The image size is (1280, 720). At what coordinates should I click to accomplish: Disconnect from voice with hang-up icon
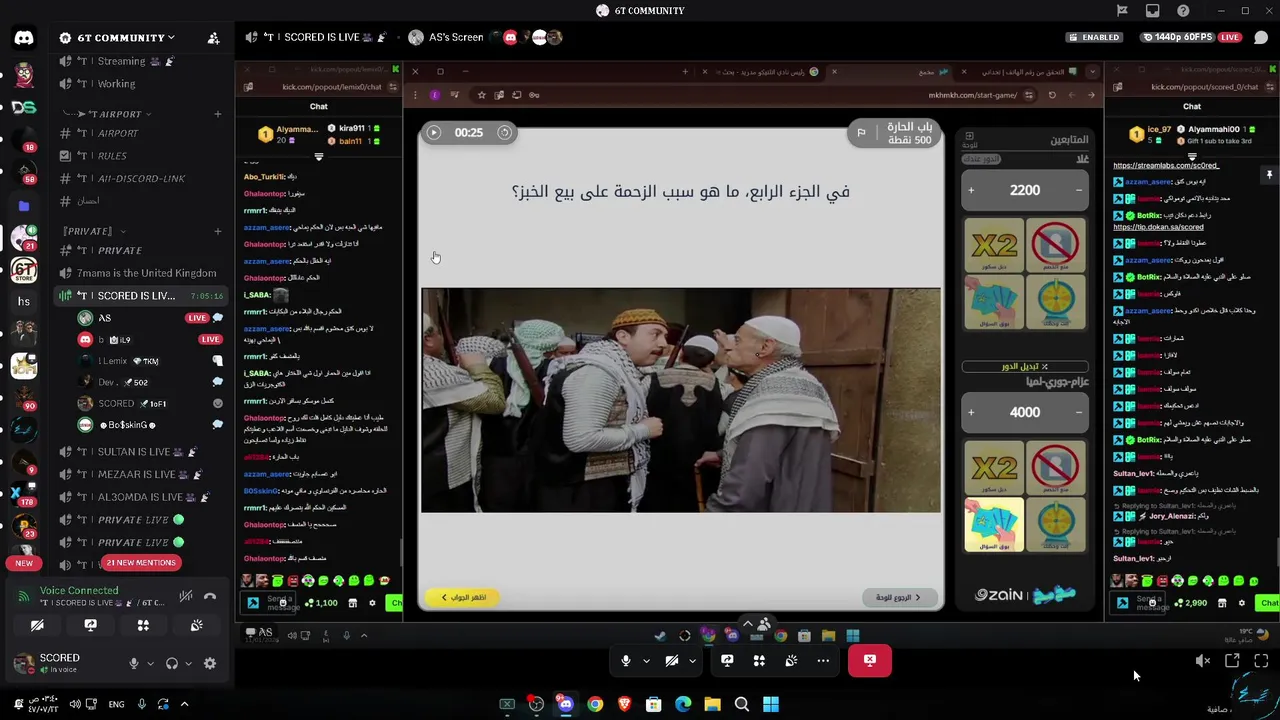(x=210, y=597)
